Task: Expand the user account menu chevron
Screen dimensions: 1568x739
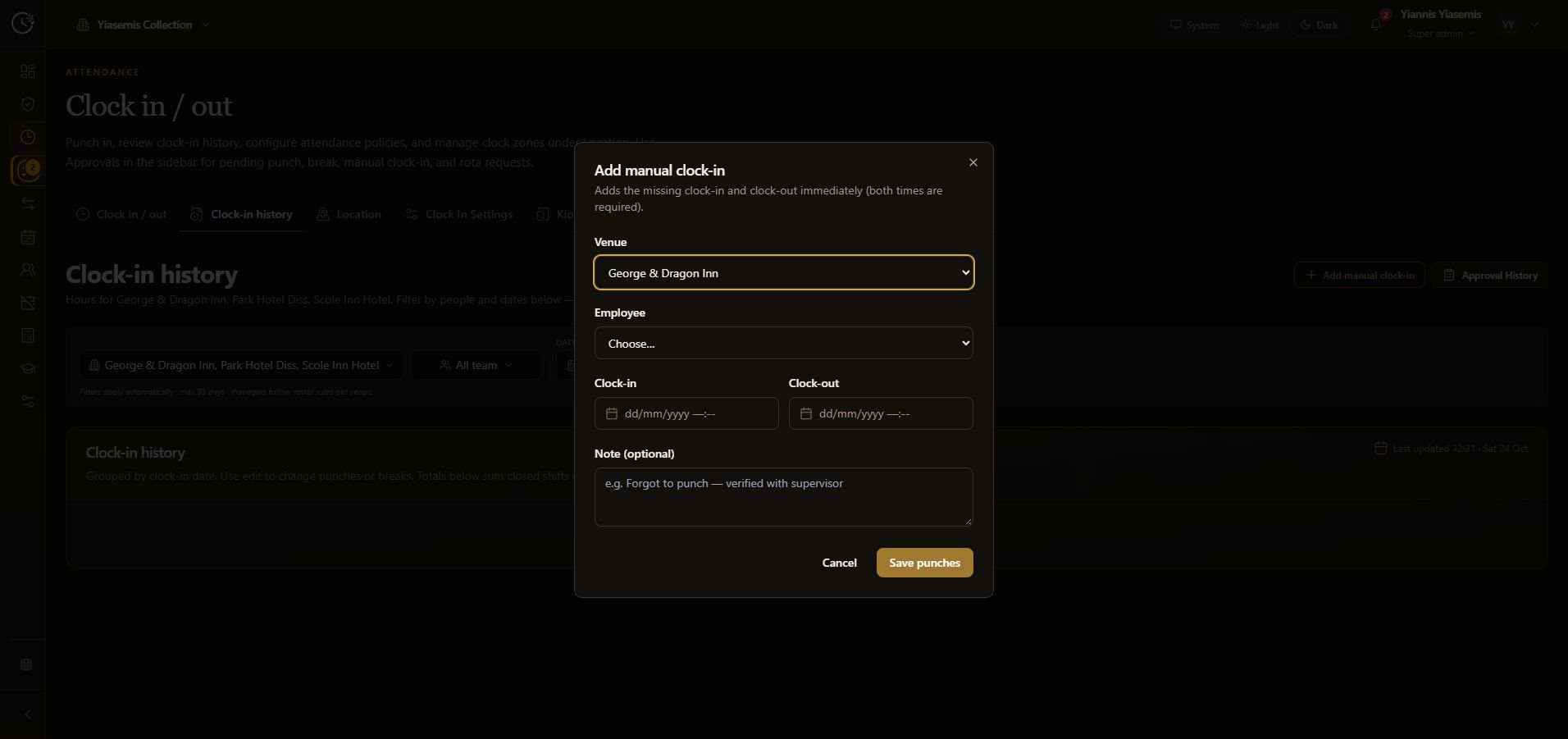Action: click(1534, 25)
